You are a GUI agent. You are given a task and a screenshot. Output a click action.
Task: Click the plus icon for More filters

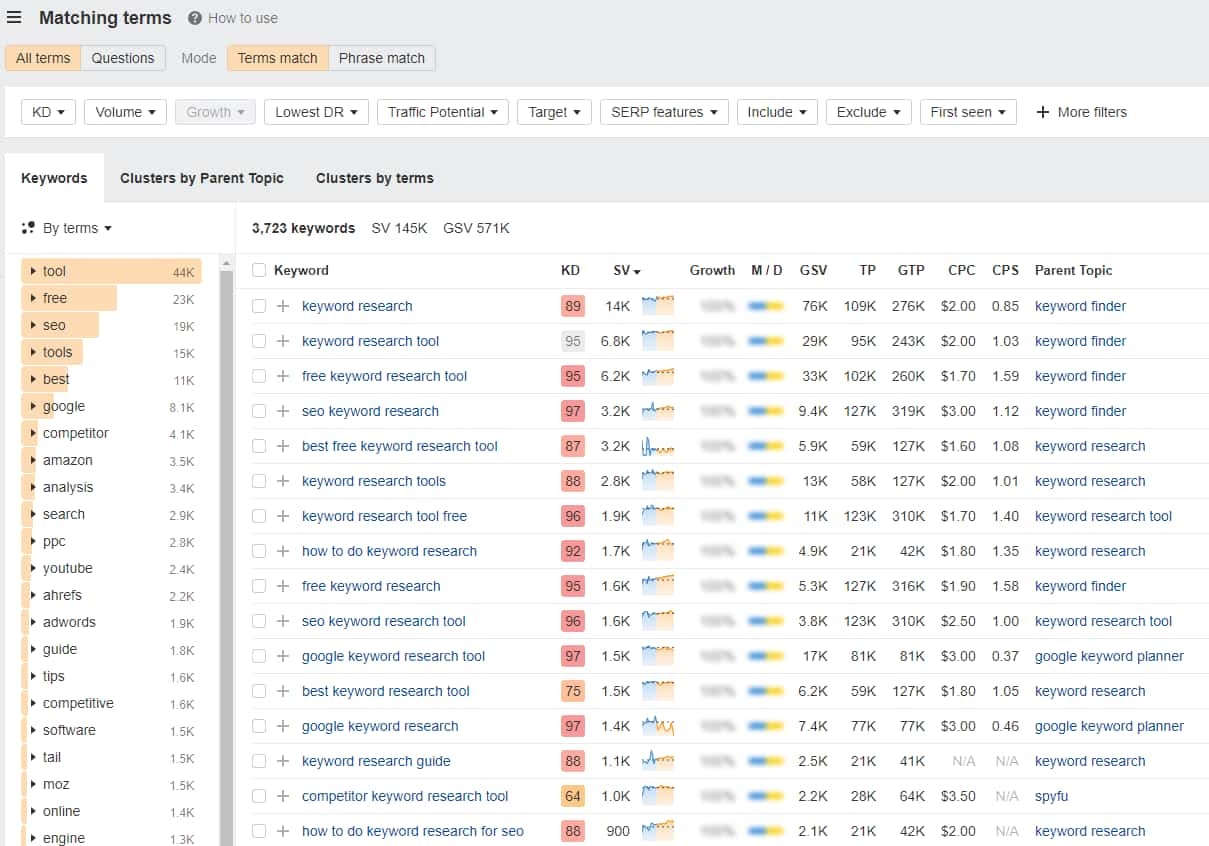pyautogui.click(x=1042, y=112)
